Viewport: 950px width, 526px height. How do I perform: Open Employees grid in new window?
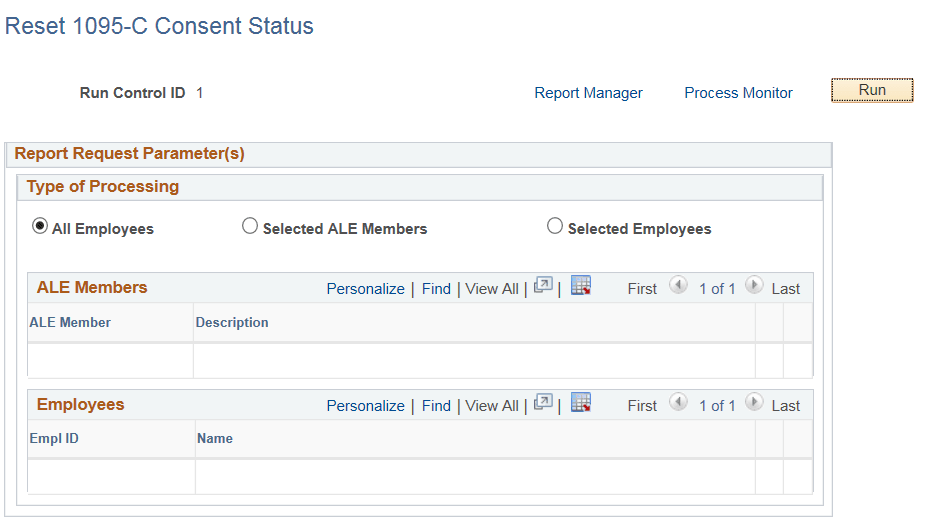543,404
